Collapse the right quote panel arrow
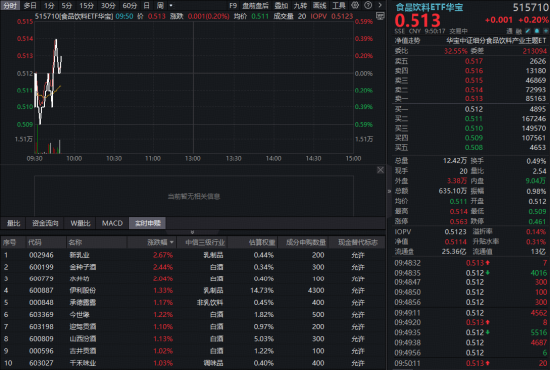Image resolution: width=550 pixels, height=370 pixels. tap(389, 191)
